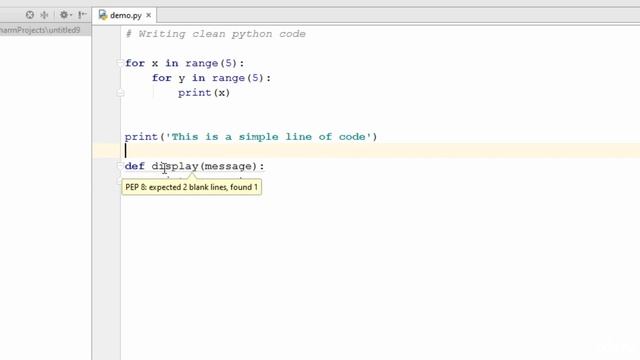Click the PEP 8 expected 2 blank lines tooltip
Screen dimensions: 640x360
tap(191, 187)
